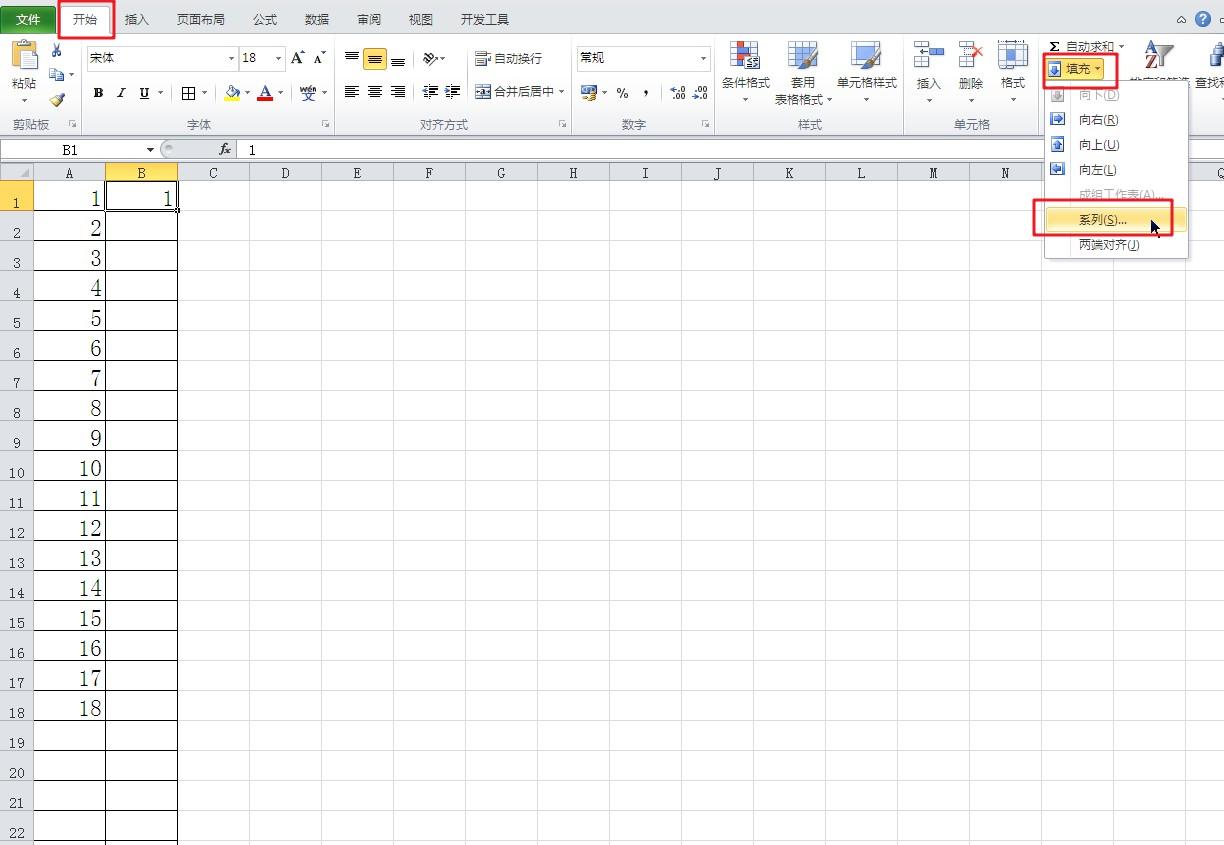Screen dimensions: 1224x845
Task: Click AutoSum (自动求和) button
Action: coord(1085,47)
